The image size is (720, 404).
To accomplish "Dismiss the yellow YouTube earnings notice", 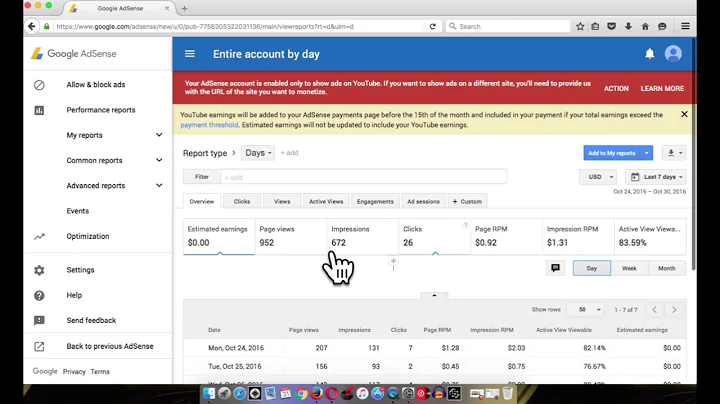I will (684, 114).
